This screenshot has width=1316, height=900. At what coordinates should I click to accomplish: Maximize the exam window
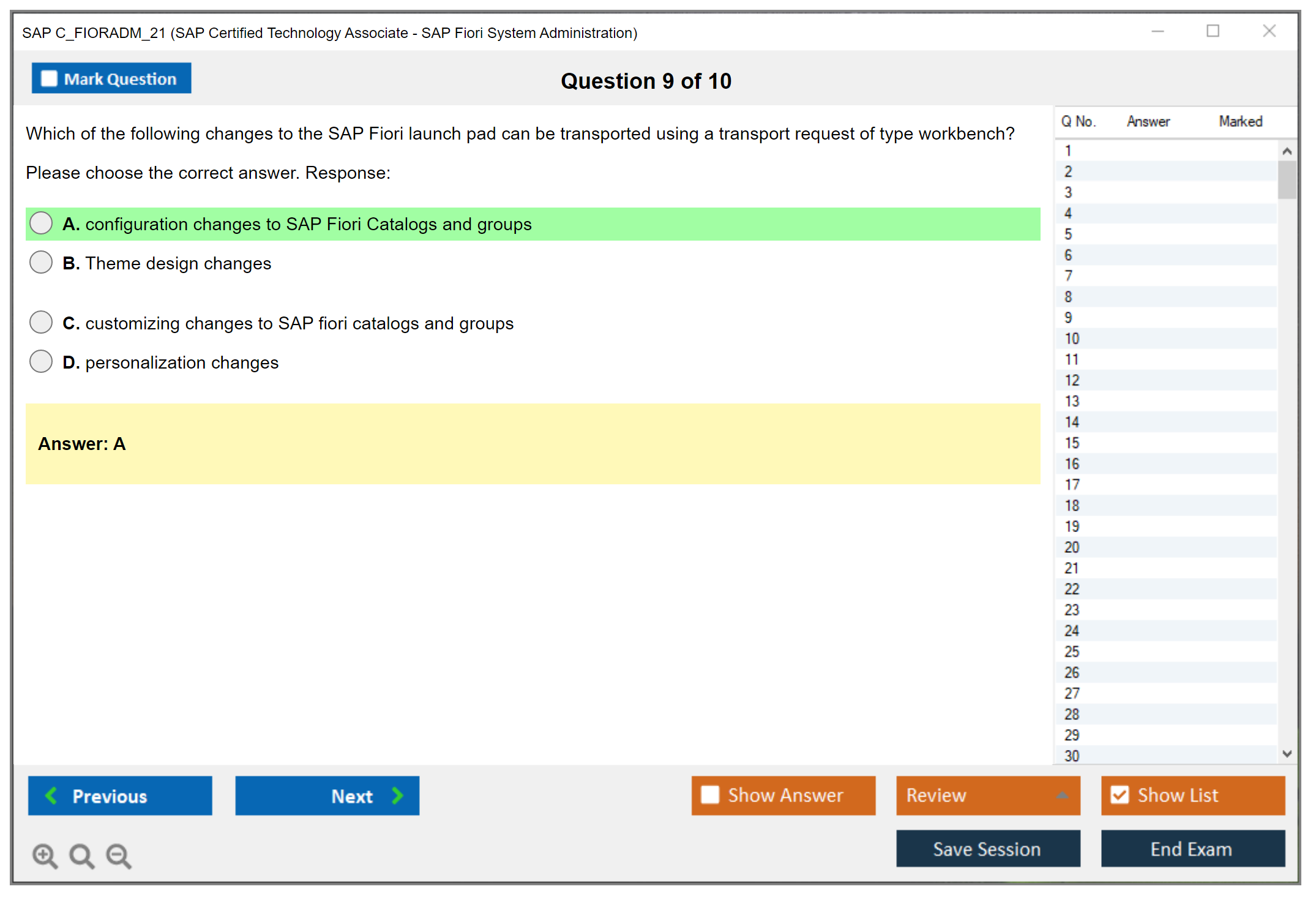tap(1213, 31)
